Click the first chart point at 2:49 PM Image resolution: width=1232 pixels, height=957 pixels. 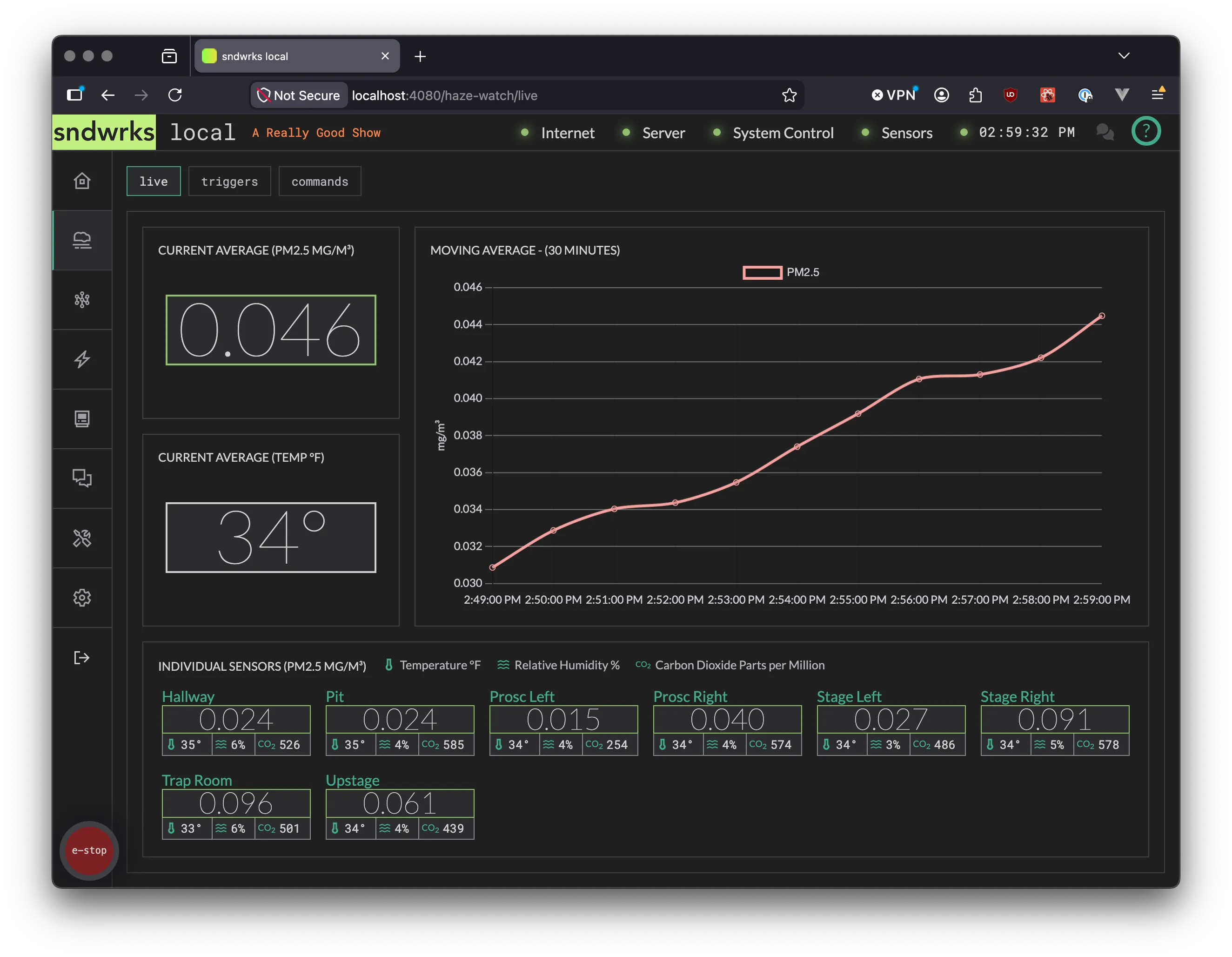click(x=492, y=567)
